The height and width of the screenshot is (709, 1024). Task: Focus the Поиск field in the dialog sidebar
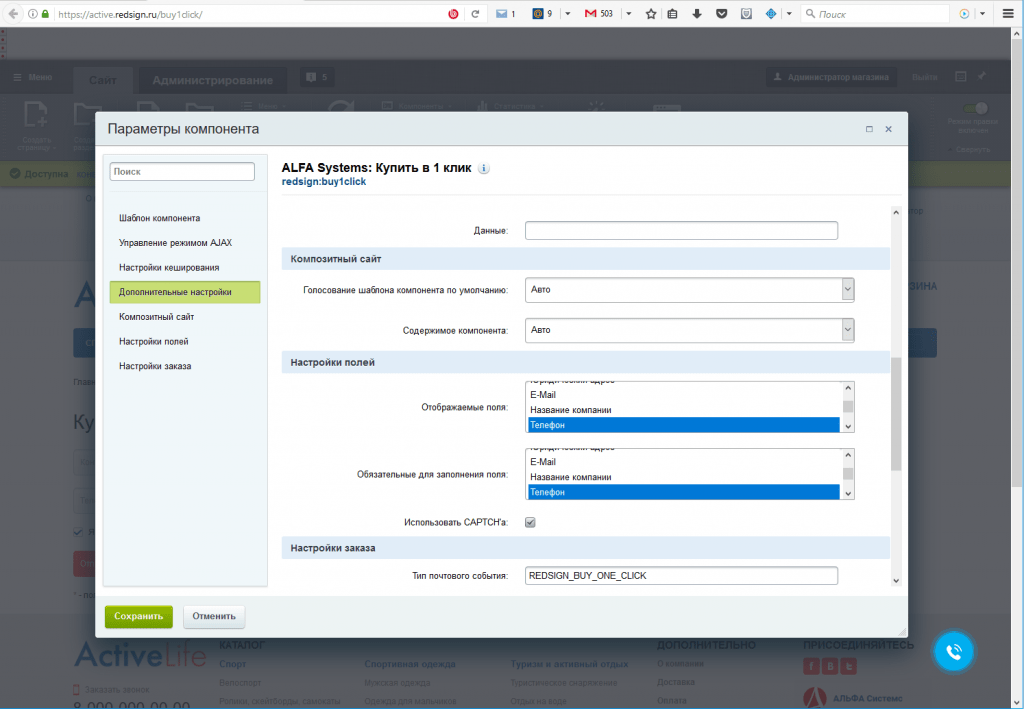pos(182,172)
